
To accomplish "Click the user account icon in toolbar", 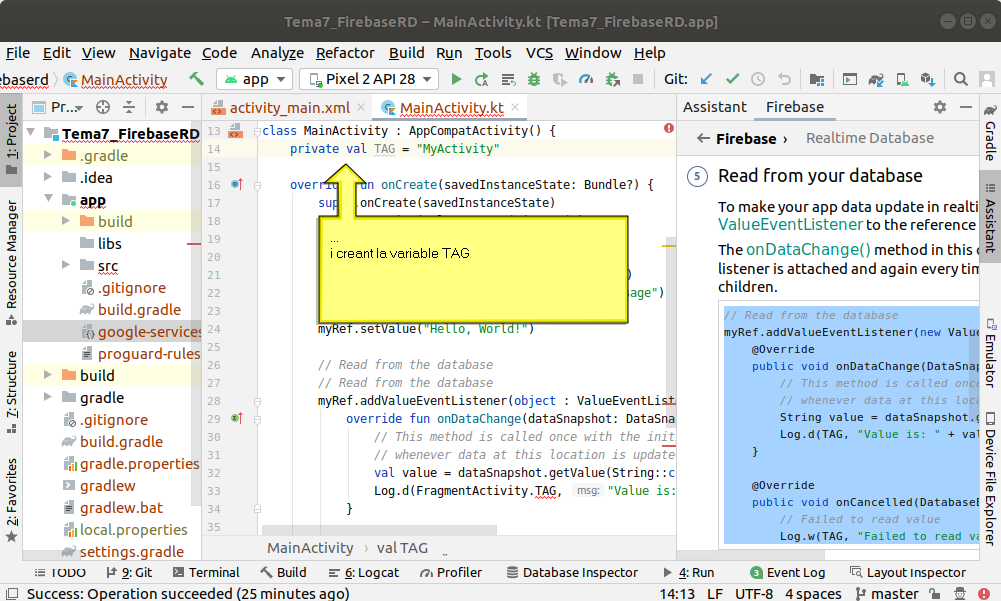I will (987, 79).
